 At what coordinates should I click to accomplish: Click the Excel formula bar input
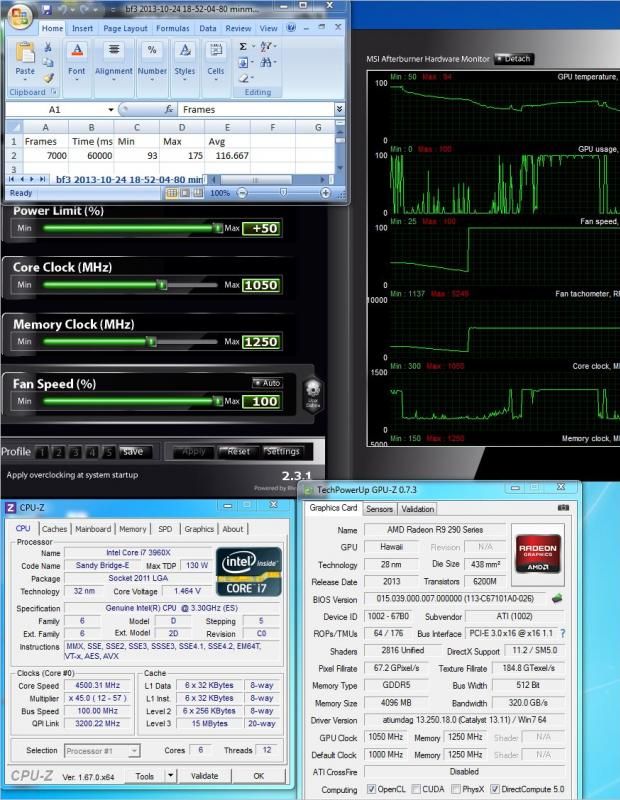click(257, 109)
